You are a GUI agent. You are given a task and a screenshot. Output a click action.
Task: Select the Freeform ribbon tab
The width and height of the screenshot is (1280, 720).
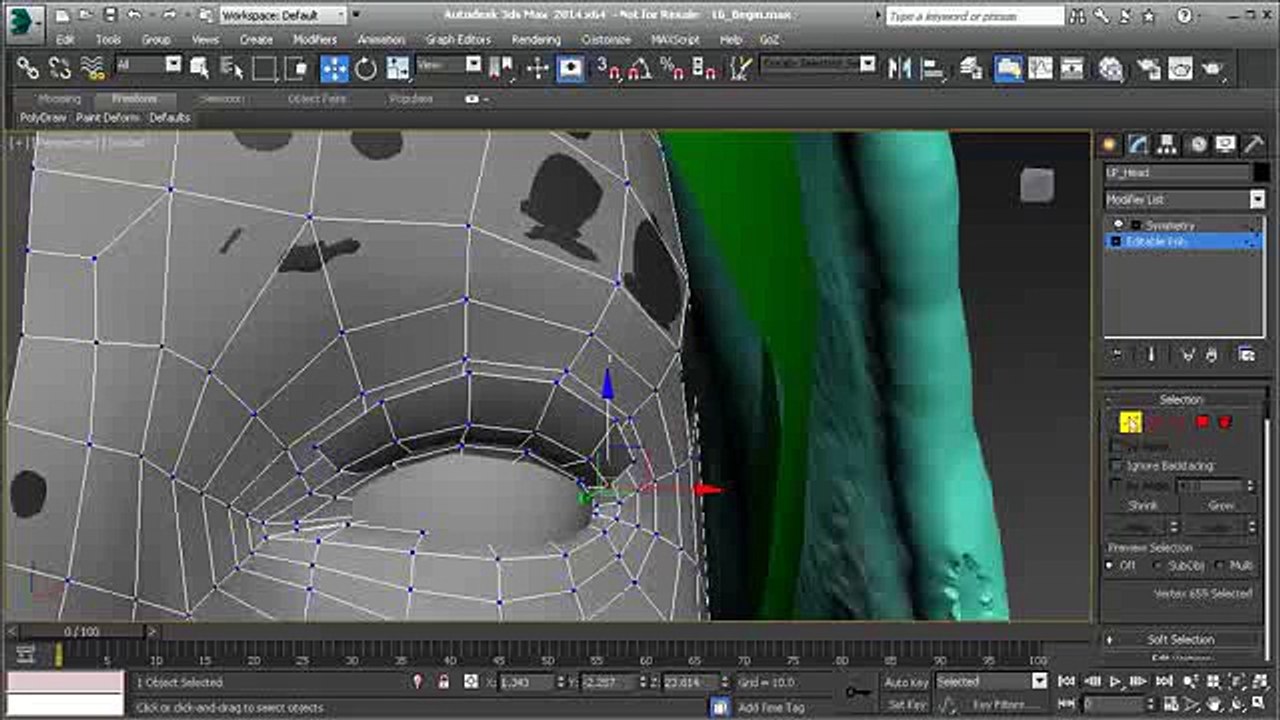tap(134, 99)
